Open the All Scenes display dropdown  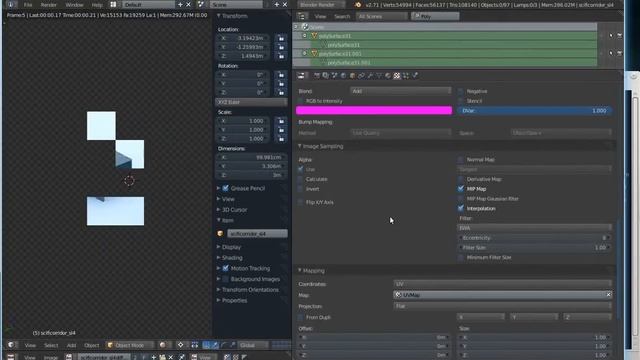click(x=382, y=16)
